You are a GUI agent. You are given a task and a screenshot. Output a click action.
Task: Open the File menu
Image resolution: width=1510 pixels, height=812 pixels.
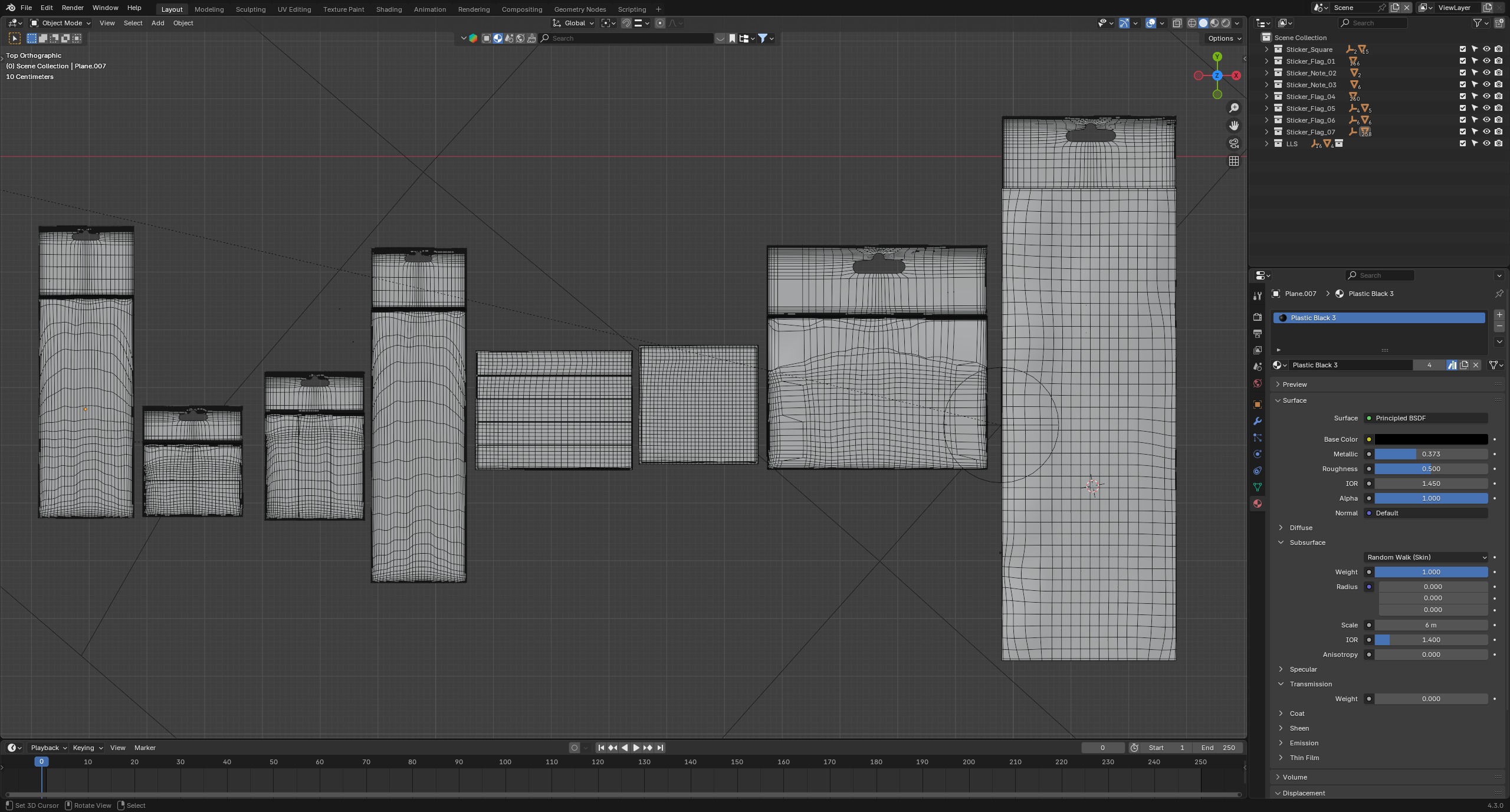tap(26, 8)
